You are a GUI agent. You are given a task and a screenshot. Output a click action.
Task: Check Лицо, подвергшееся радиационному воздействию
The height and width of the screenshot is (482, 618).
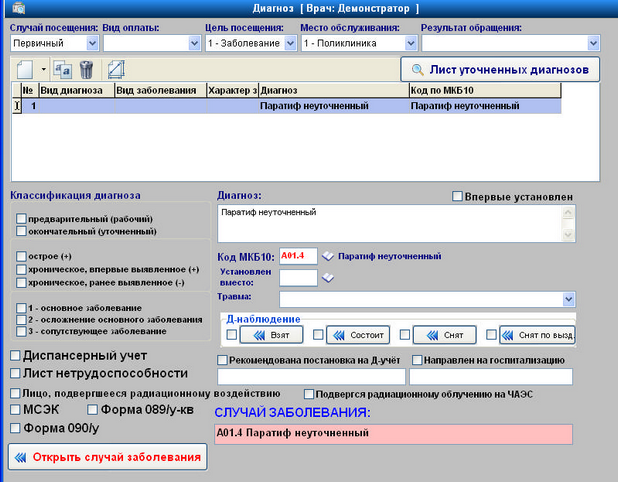pos(15,393)
